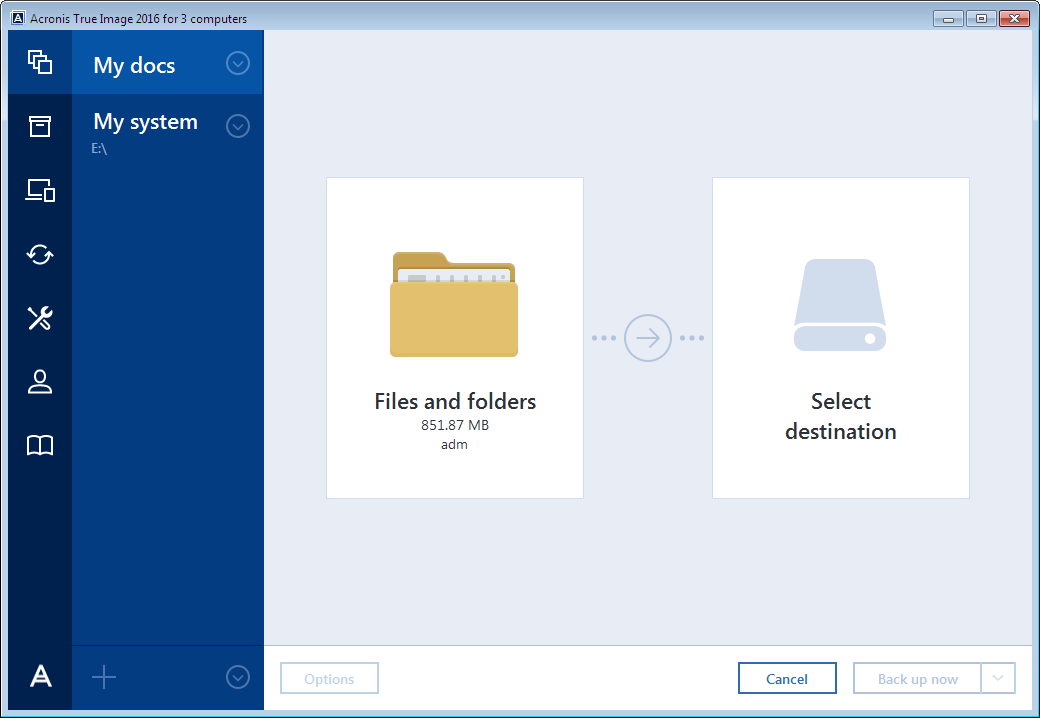Open the Account section via person icon
The height and width of the screenshot is (718, 1040).
click(x=40, y=382)
